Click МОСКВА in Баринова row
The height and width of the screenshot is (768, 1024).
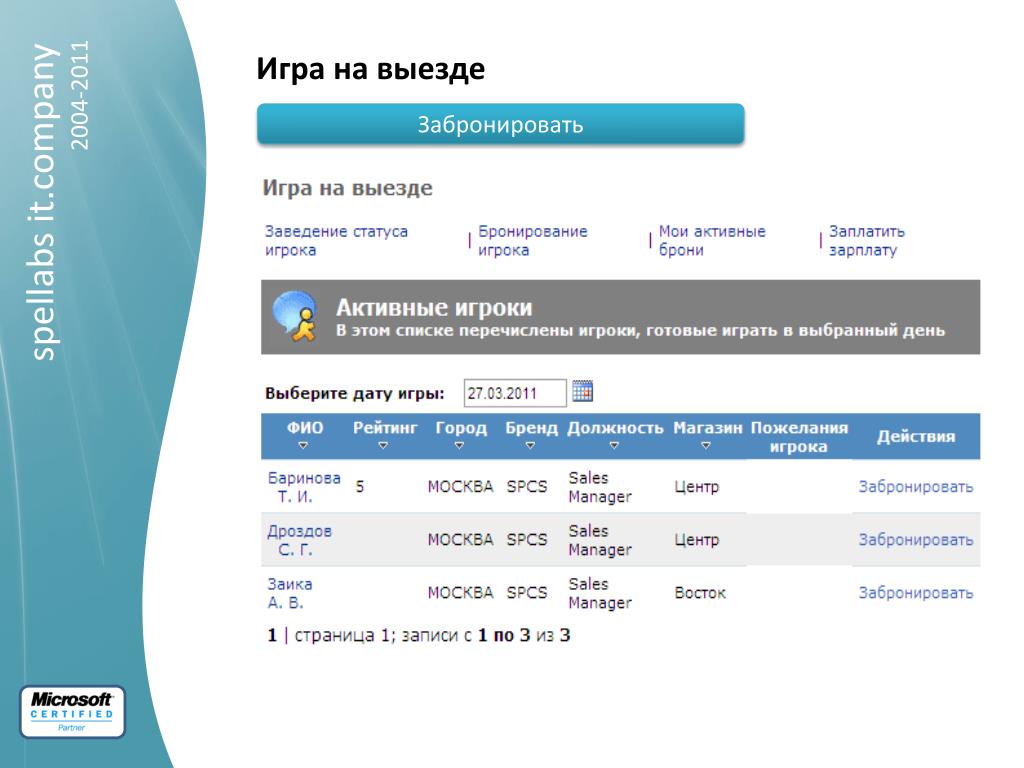coord(460,487)
